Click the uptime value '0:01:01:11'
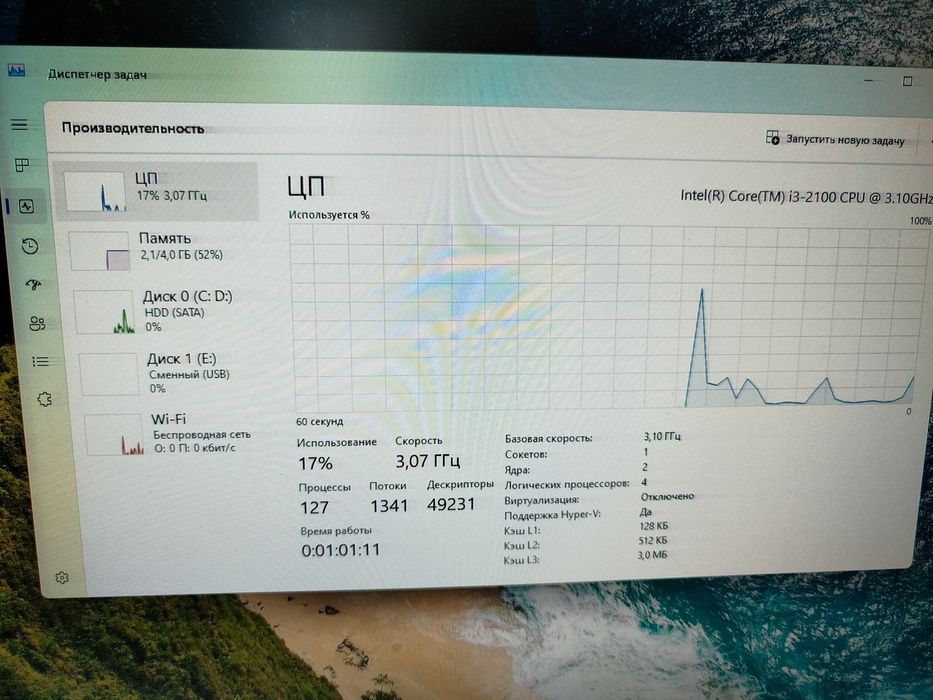The width and height of the screenshot is (933, 700). coord(341,550)
